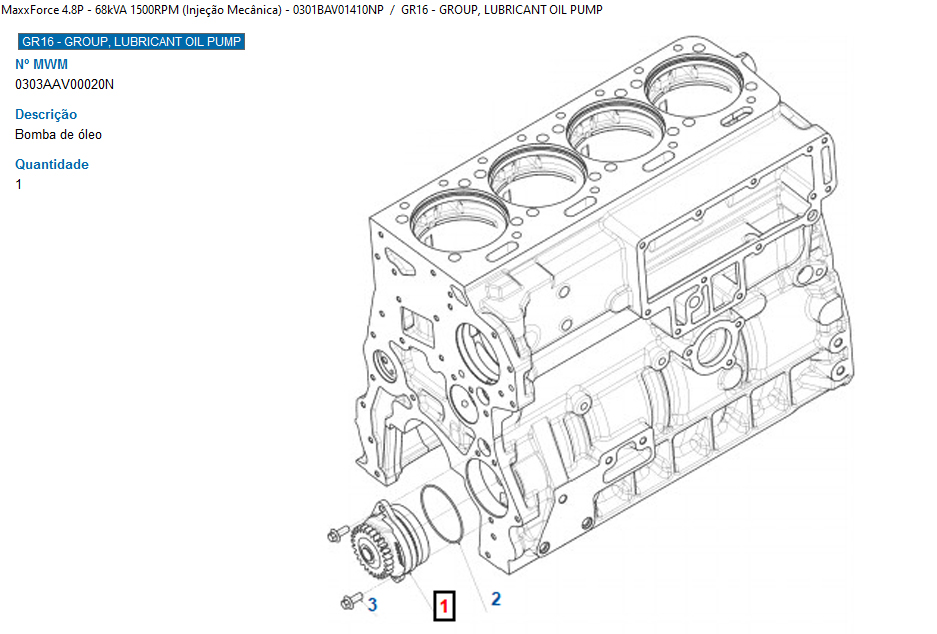Click the GR16 group name in the breadcrumb

tap(501, 10)
